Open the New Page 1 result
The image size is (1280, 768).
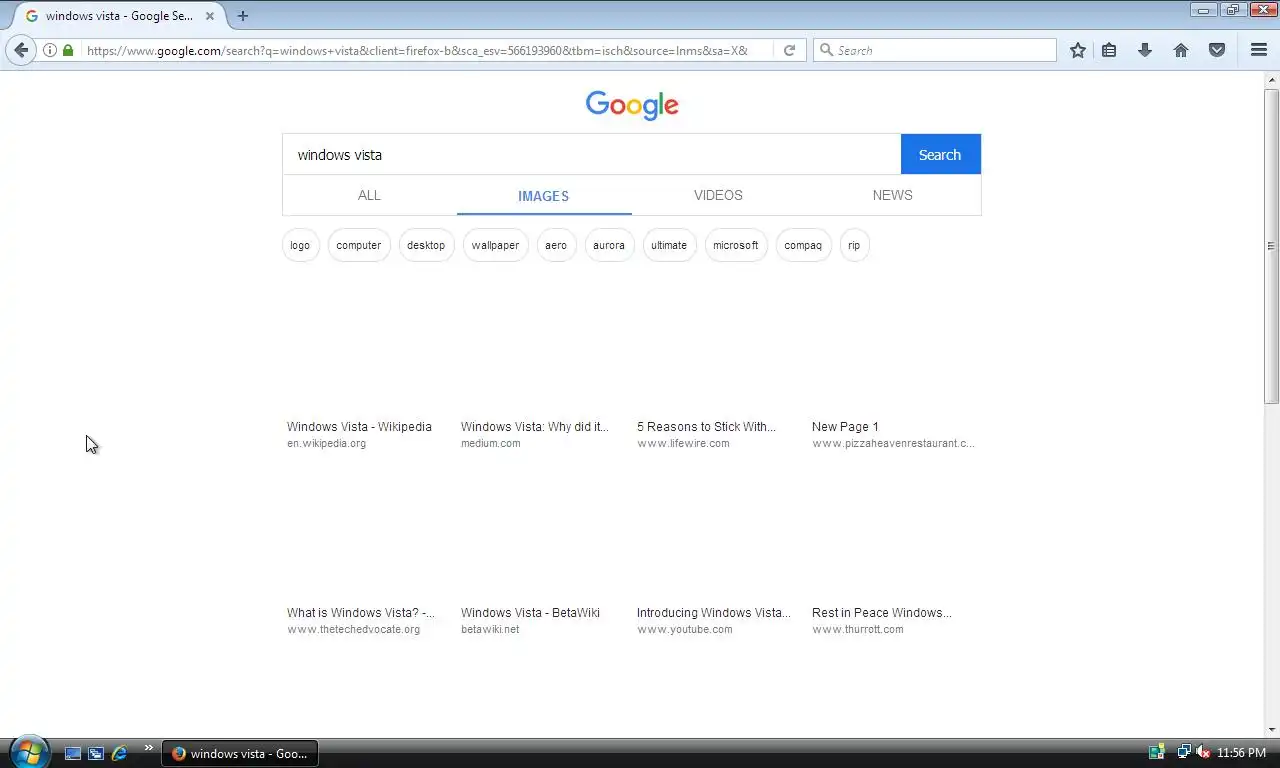coord(845,427)
